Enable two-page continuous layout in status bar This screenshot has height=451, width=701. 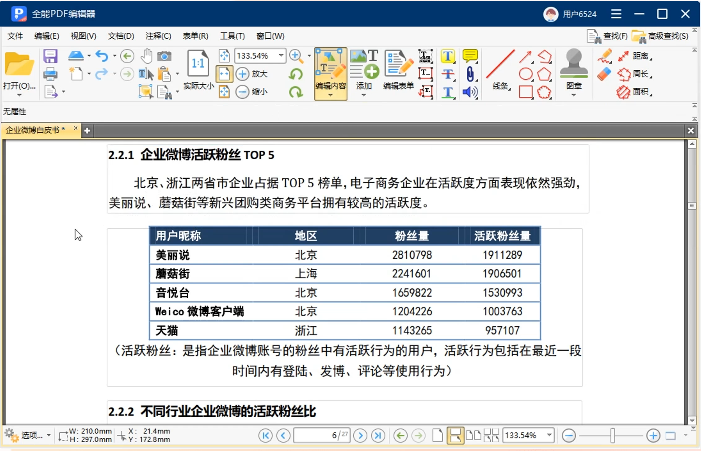coord(491,435)
